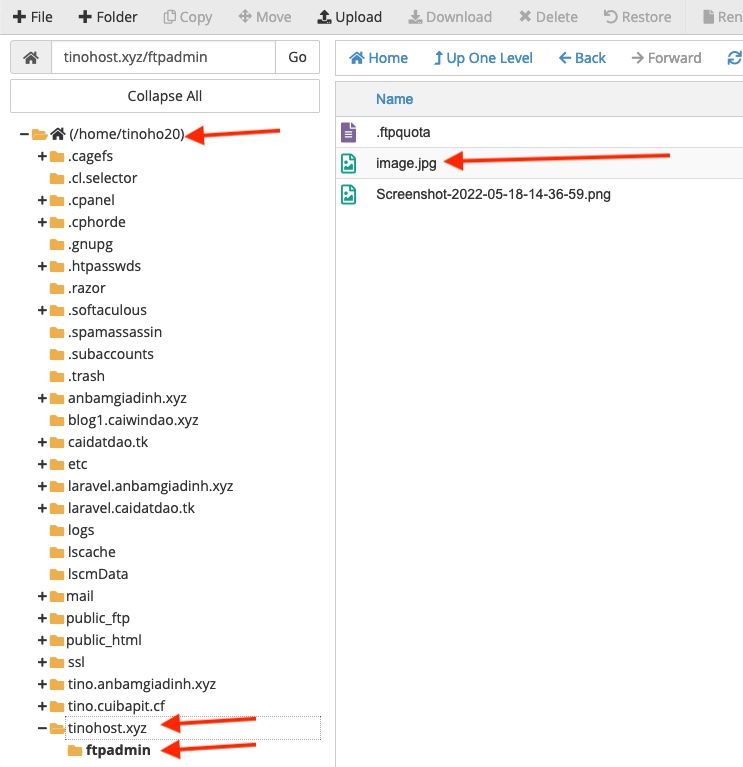
Task: Click the Delete toolbar button
Action: tap(548, 17)
